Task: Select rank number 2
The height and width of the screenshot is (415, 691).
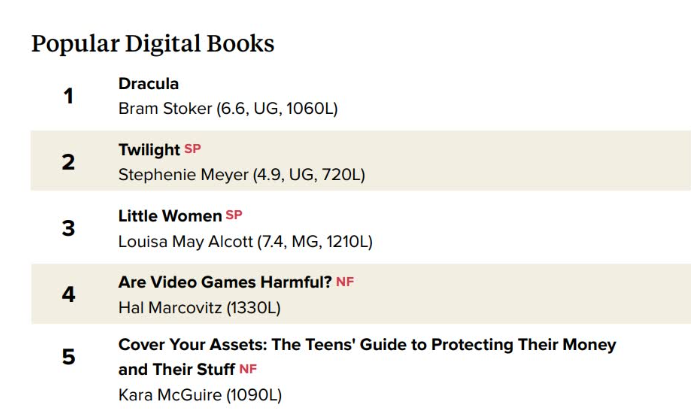Action: tap(68, 162)
